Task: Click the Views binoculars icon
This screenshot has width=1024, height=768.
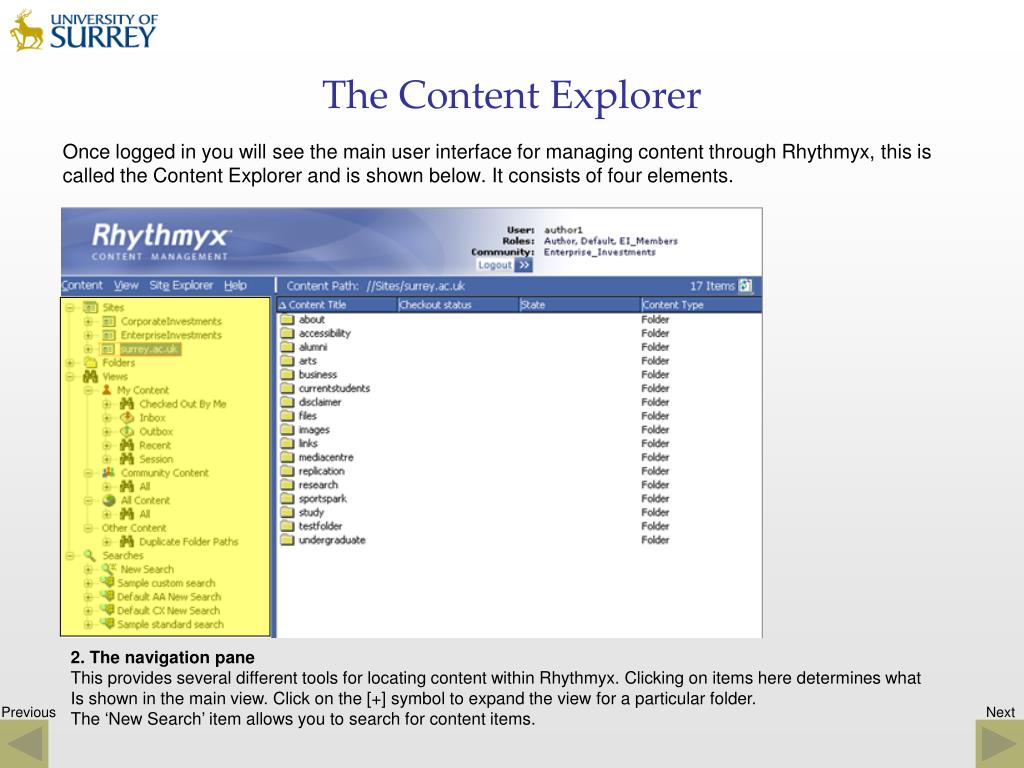Action: [90, 376]
